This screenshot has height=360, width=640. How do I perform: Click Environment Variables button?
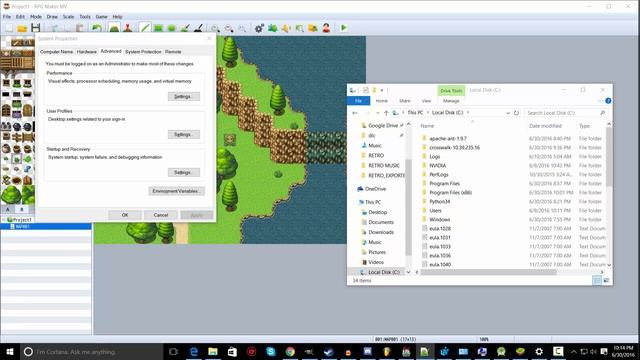tap(176, 191)
